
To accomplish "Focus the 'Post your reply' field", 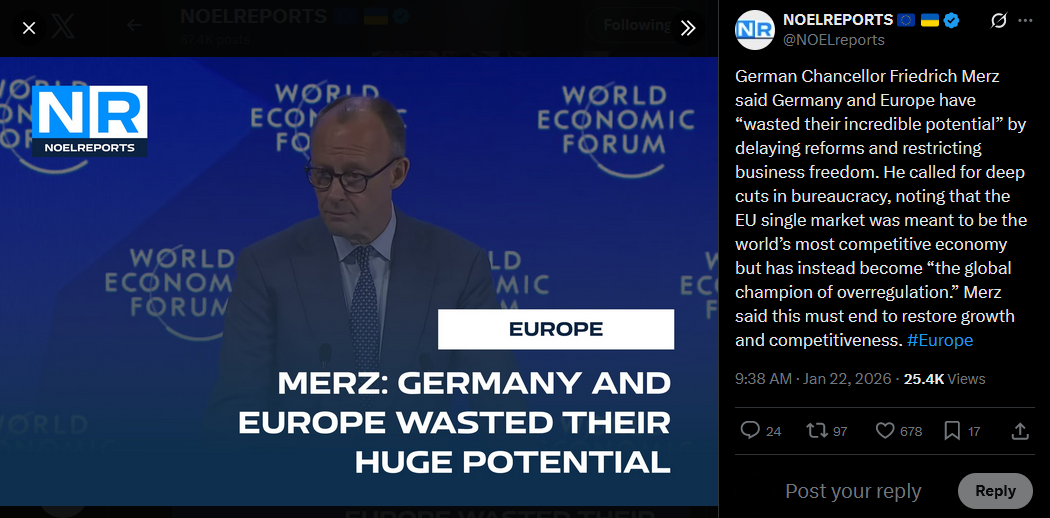I will [853, 491].
